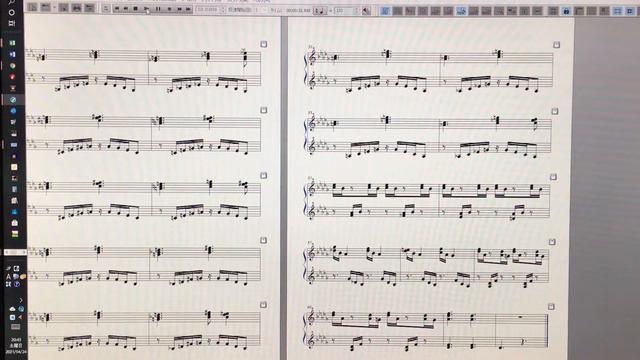This screenshot has height=360, width=640.
Task: Open Excel from the Windows taskbar
Action: pos(13,43)
